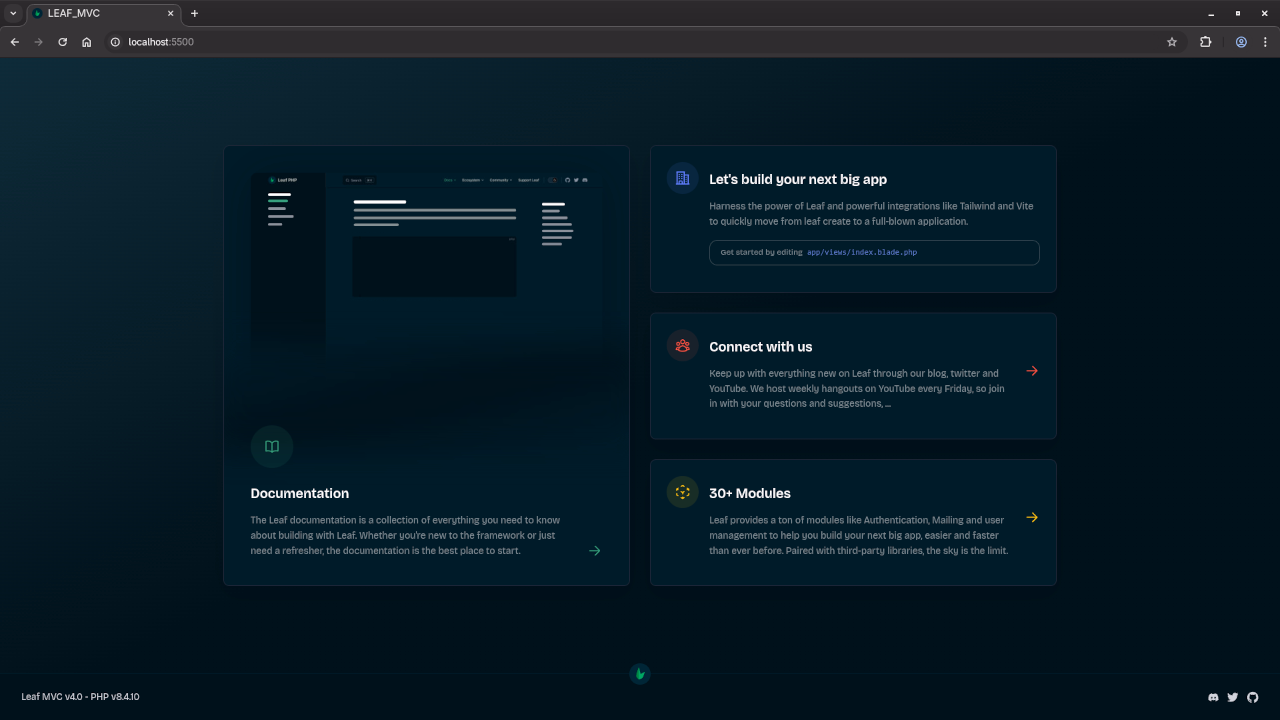Screen dimensions: 1280x720
Task: Click the red people icon beside Connect with us
Action: pos(683,345)
